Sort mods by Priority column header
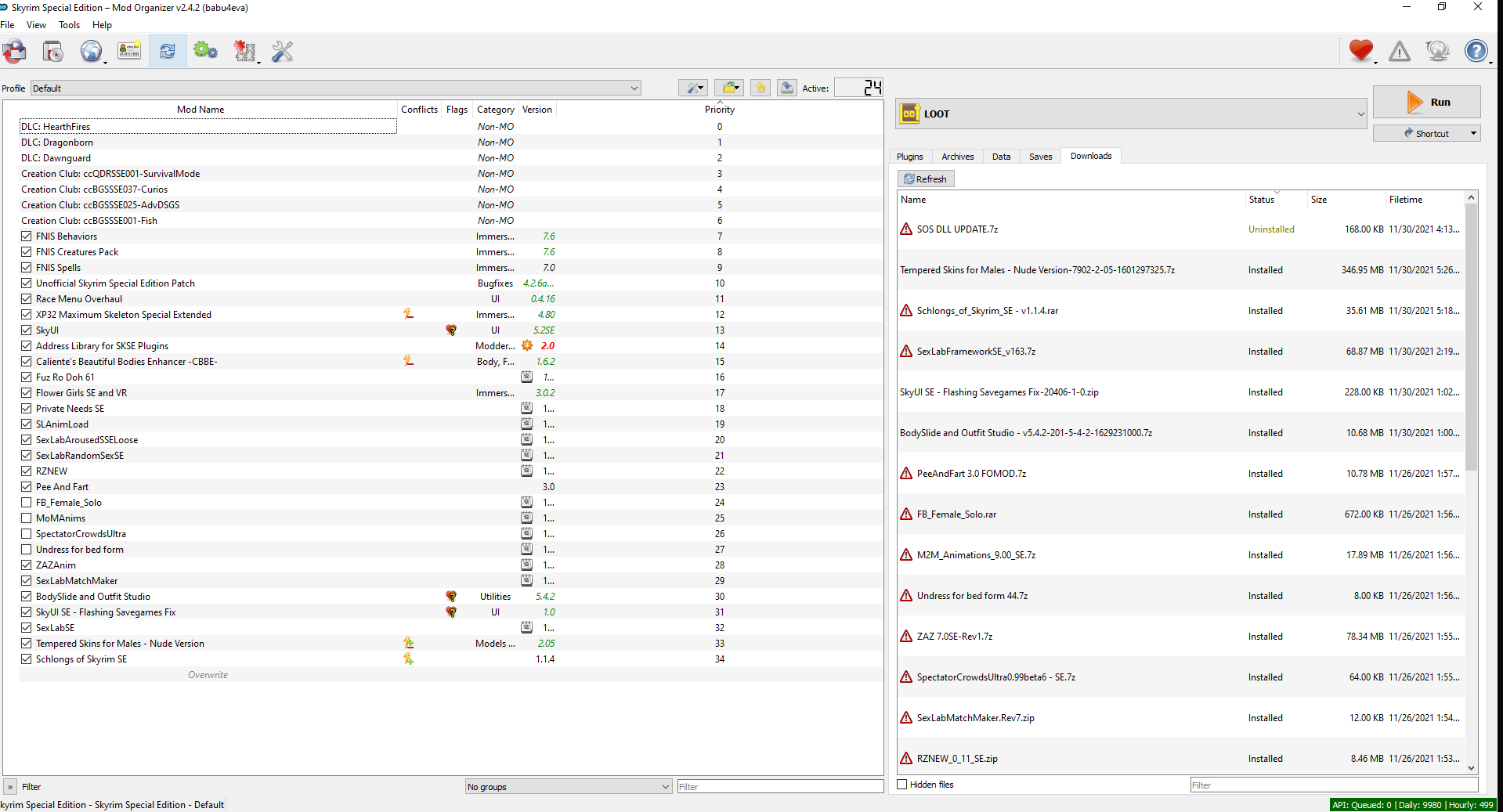 tap(720, 109)
